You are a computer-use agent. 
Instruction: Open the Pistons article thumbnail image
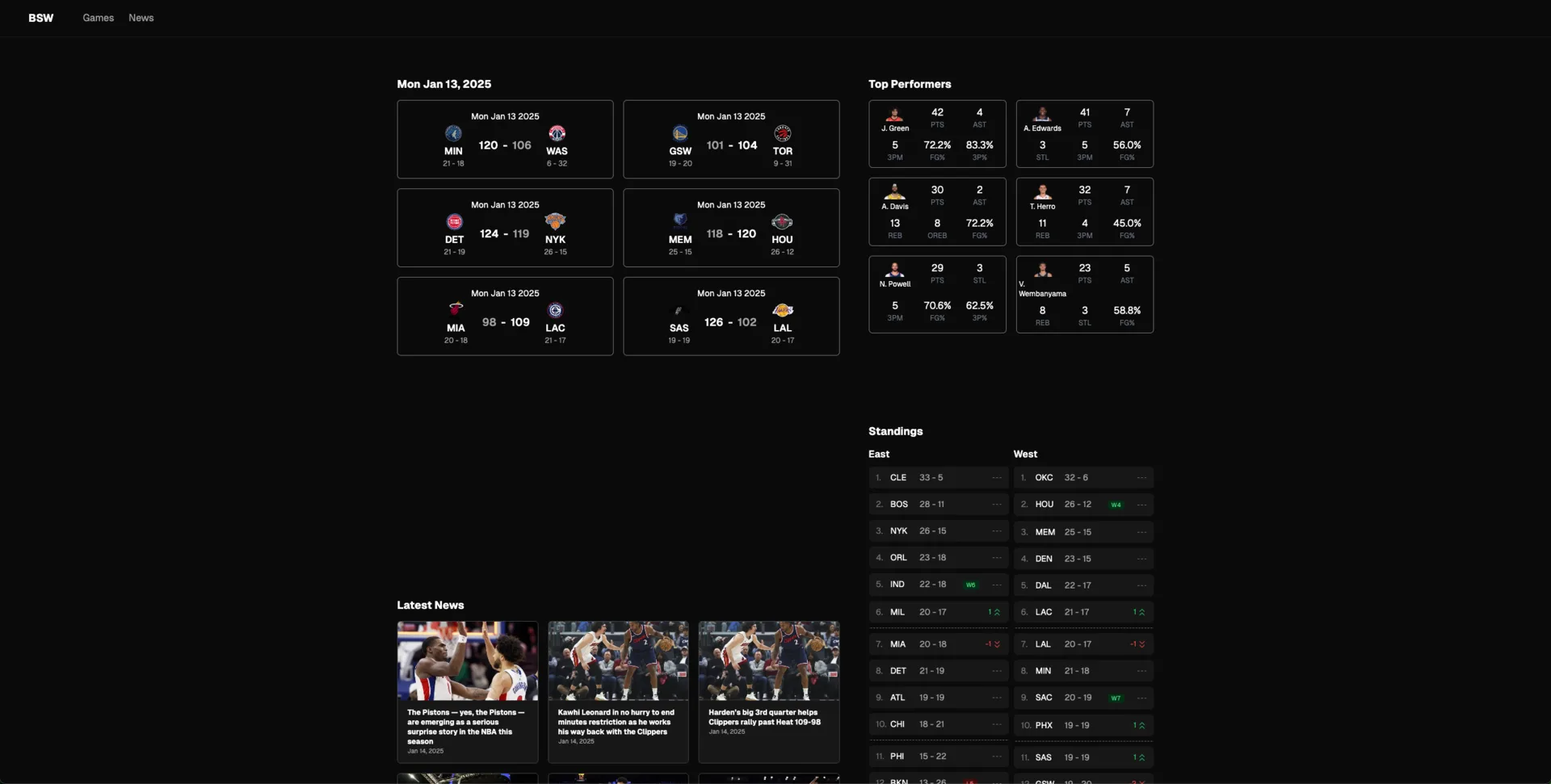click(467, 660)
